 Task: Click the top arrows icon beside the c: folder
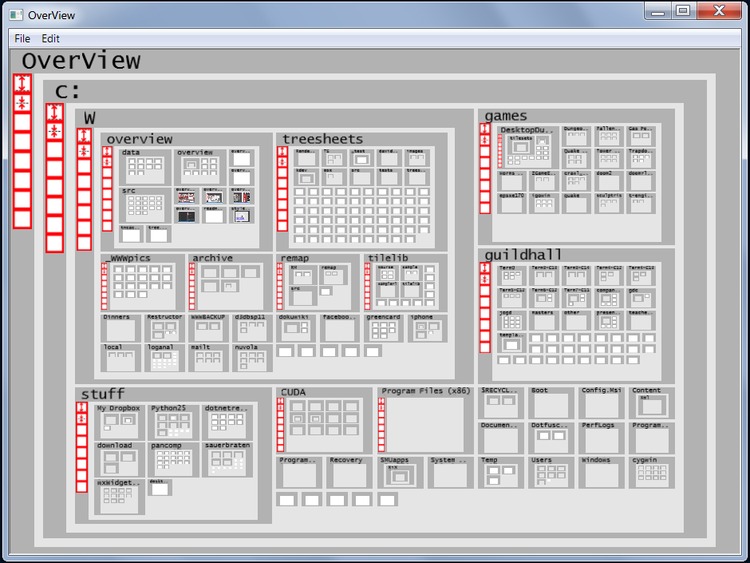[54, 111]
